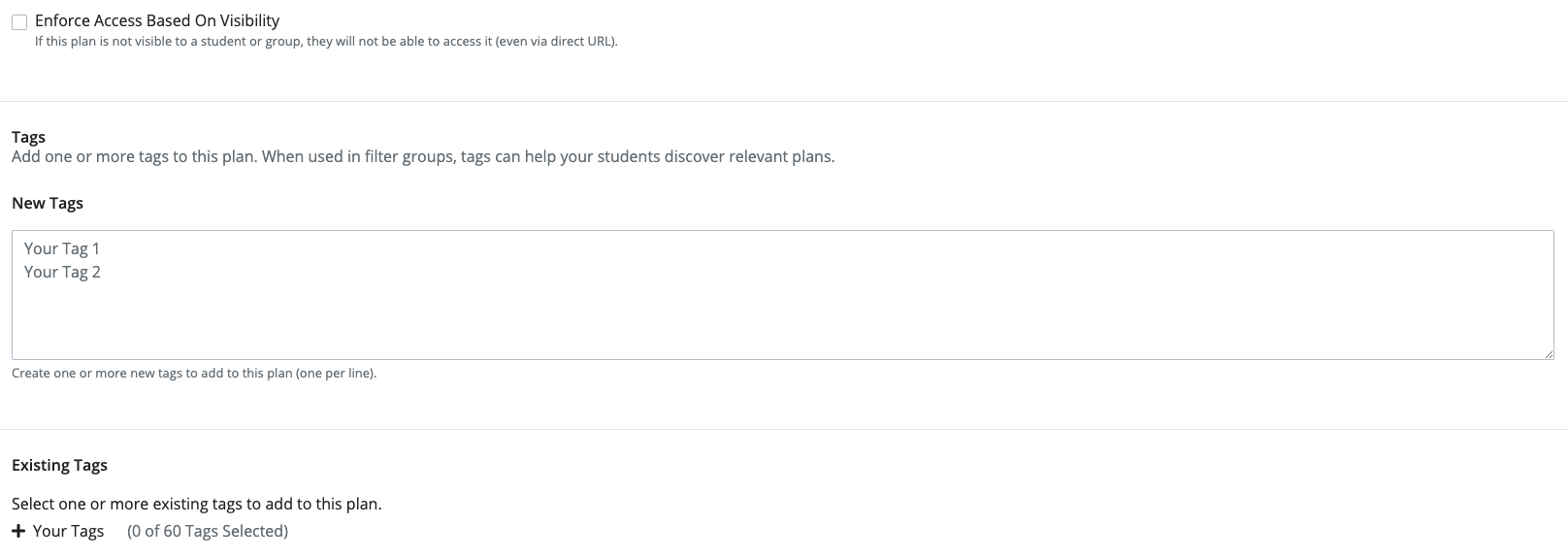Screen dimensions: 1568x558
Task: Click the 'Select one or more existing tags' text
Action: (196, 505)
